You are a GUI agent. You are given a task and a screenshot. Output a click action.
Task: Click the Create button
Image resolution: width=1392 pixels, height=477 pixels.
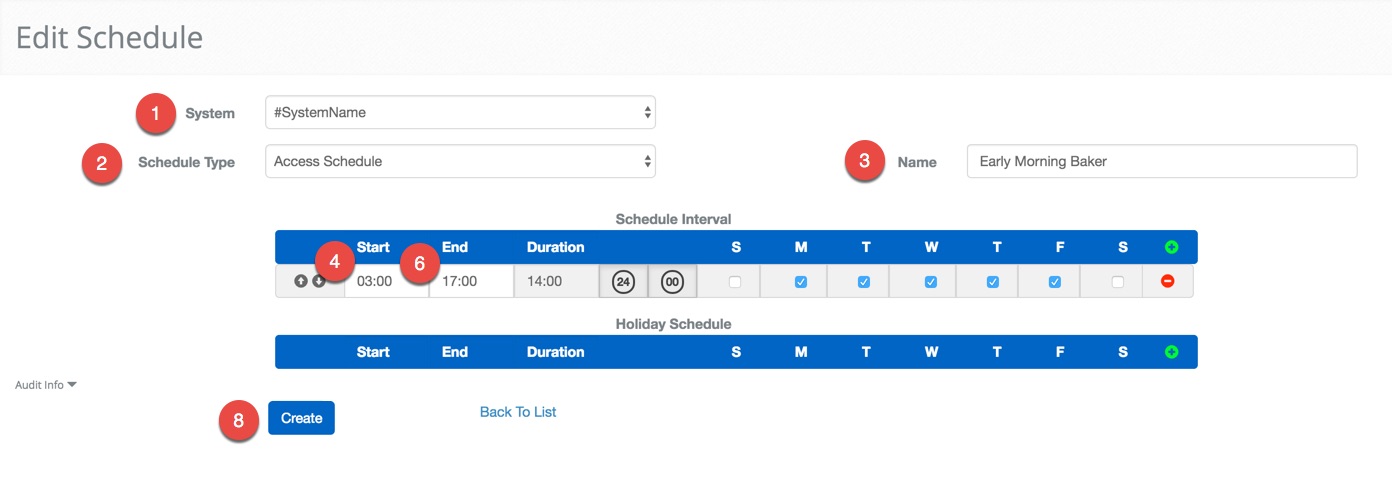[301, 418]
